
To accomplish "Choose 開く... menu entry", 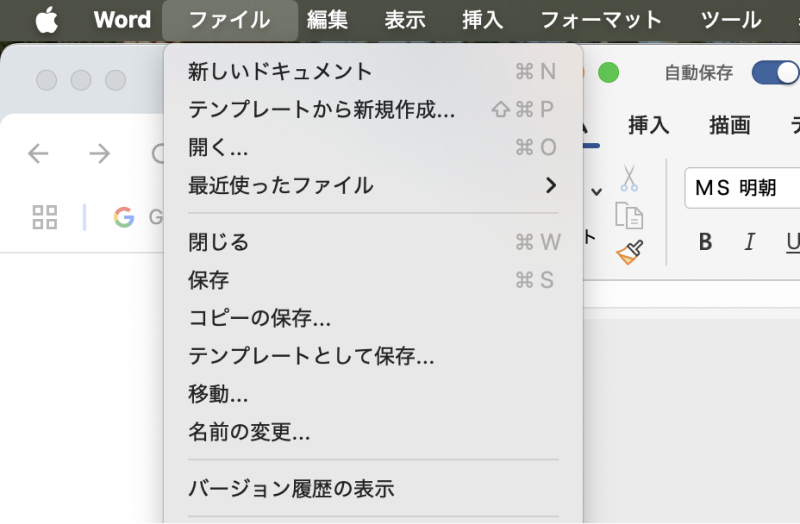I will tap(373, 147).
